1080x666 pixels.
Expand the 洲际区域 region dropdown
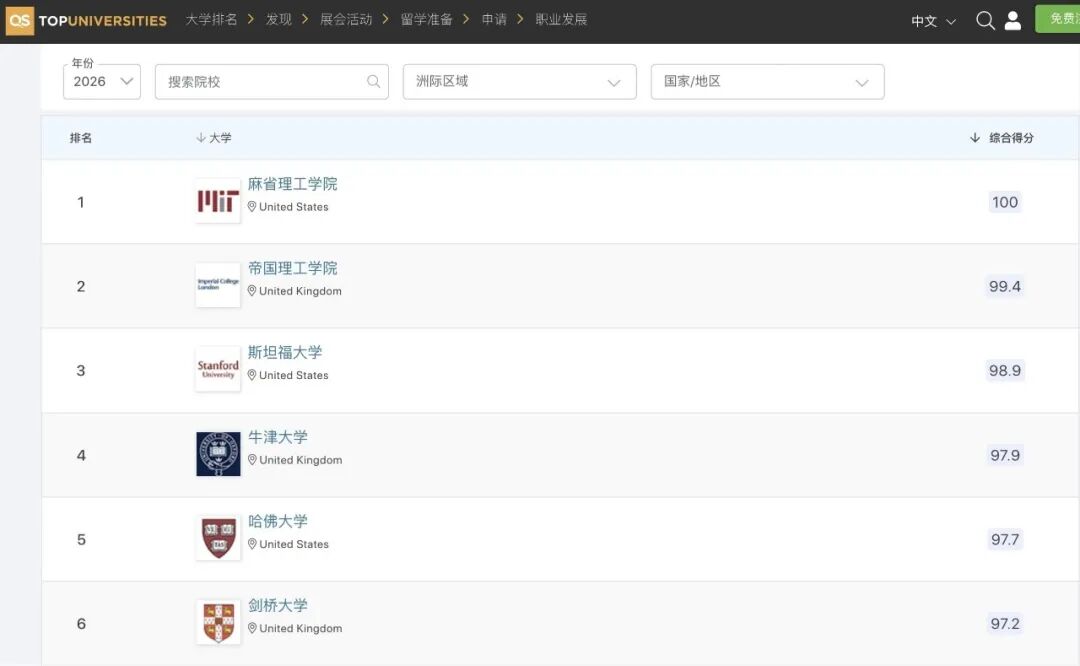[519, 81]
